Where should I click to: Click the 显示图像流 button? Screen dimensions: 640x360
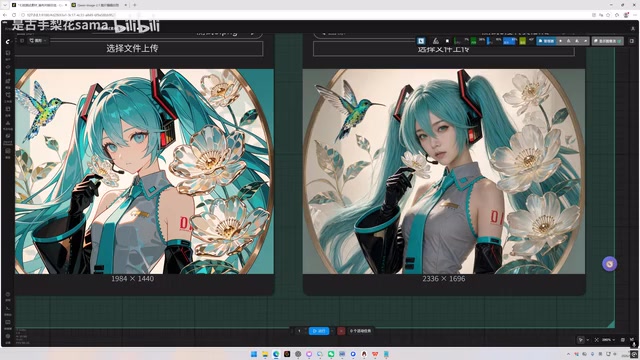(x=607, y=41)
